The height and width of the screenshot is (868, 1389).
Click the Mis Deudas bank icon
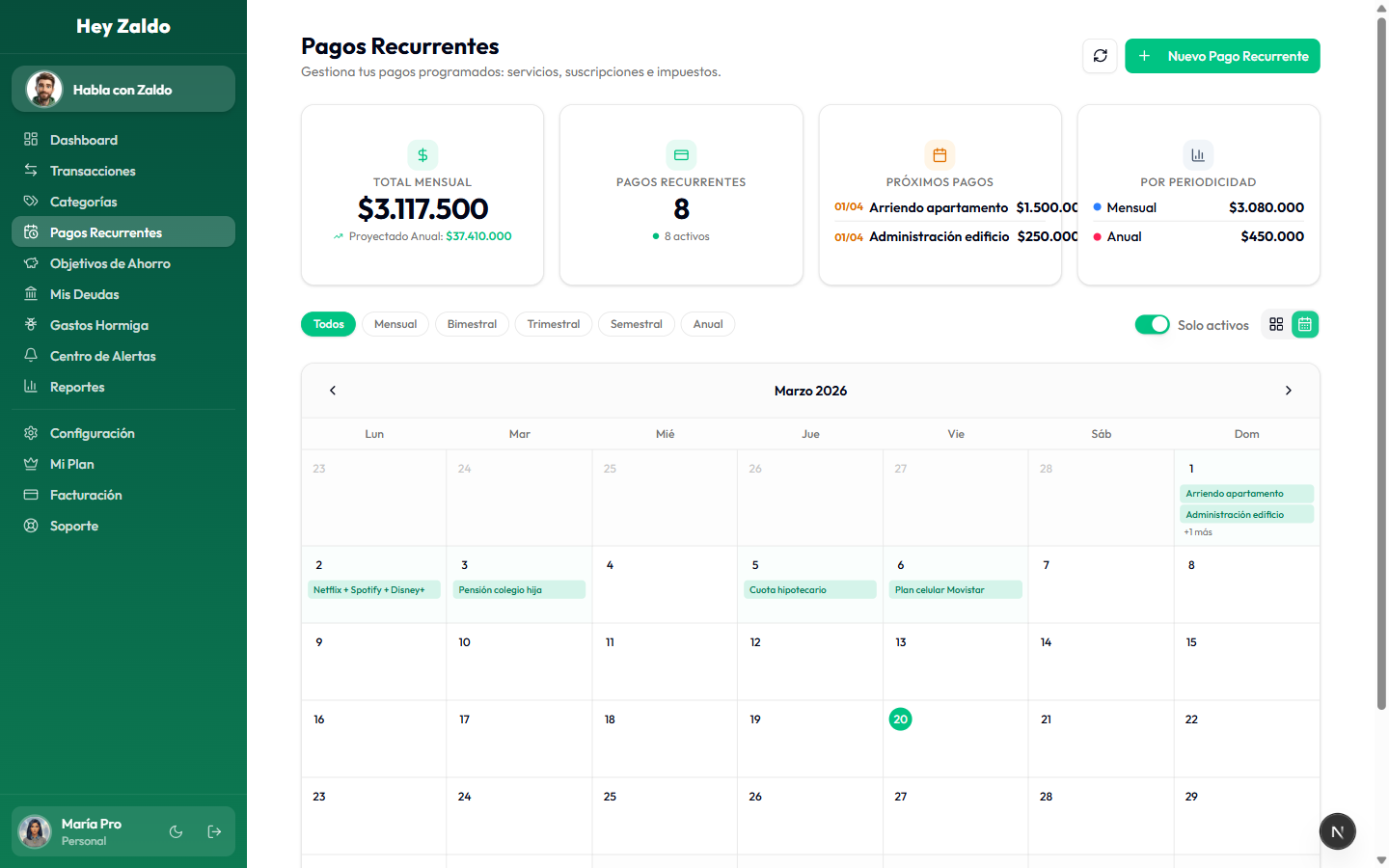click(30, 293)
